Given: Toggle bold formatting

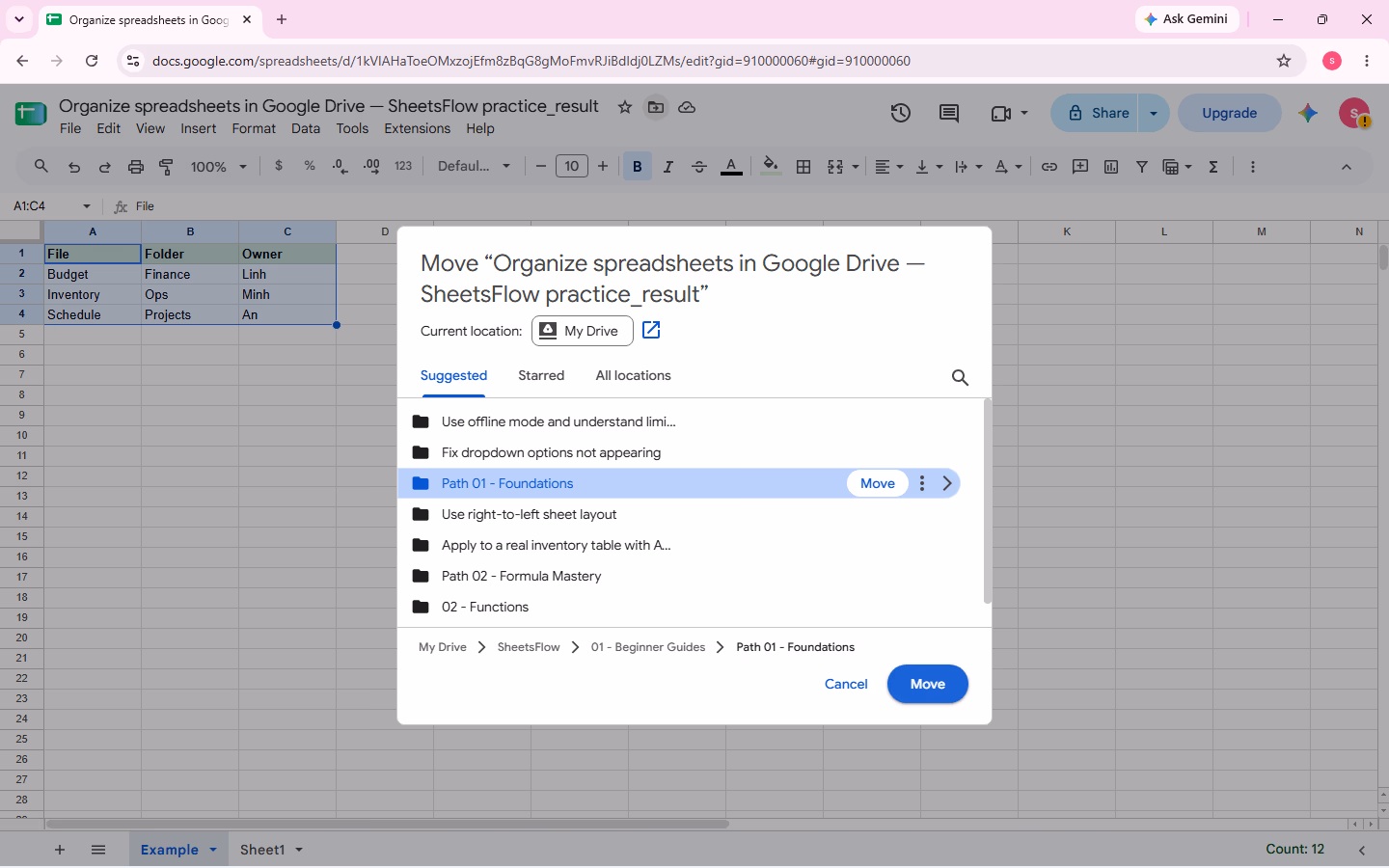Looking at the screenshot, I should (x=637, y=167).
